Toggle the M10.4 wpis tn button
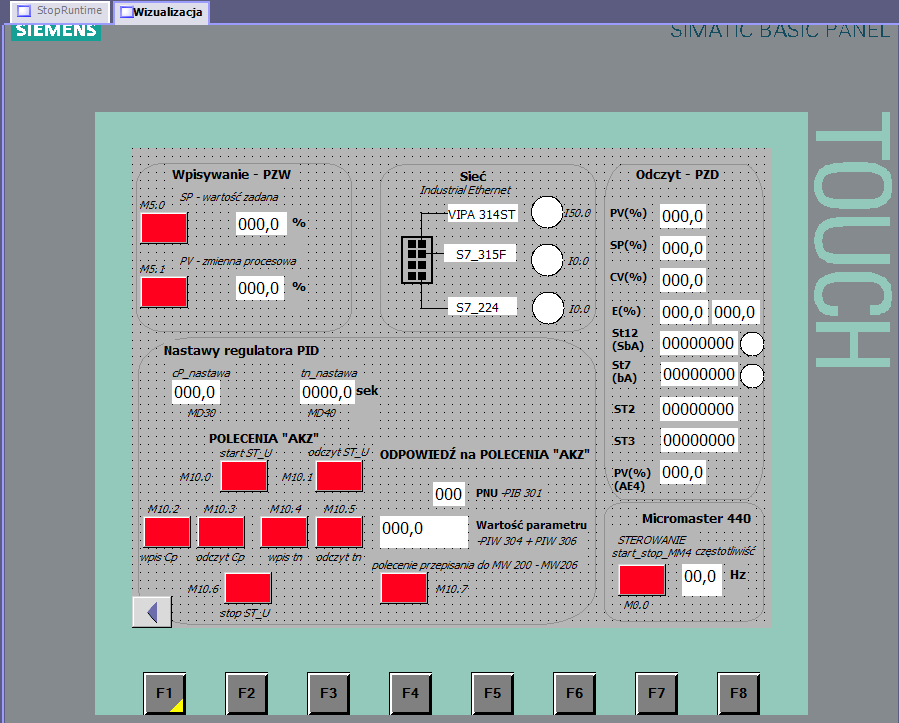This screenshot has width=899, height=723. [284, 532]
